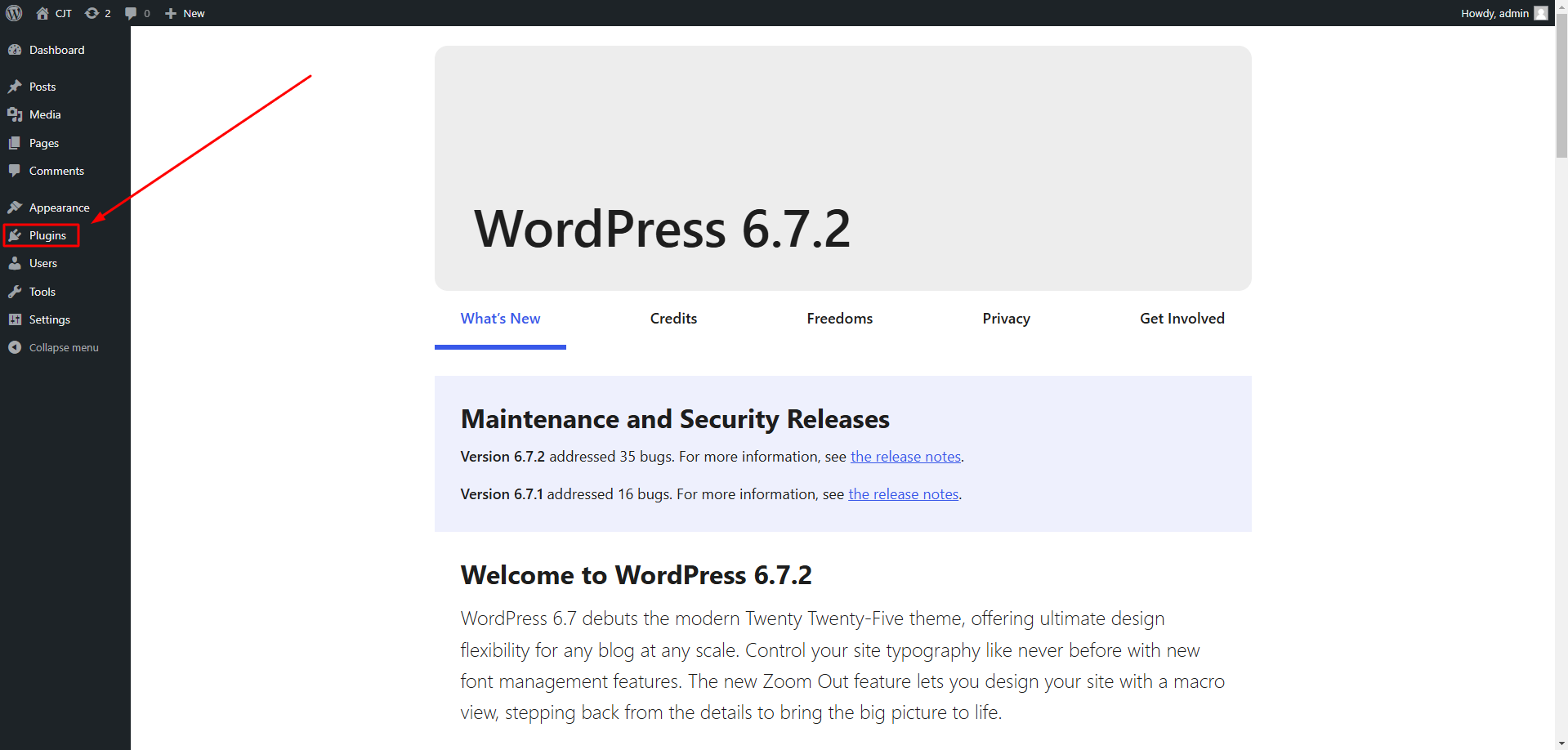Open the comments bubble showing 0
Viewport: 1568px width, 750px height.
(137, 13)
